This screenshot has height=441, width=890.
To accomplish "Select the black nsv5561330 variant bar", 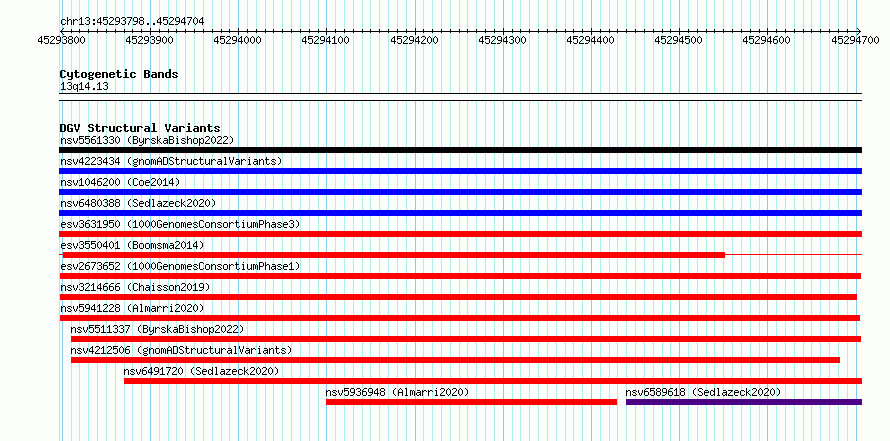I will pos(460,150).
